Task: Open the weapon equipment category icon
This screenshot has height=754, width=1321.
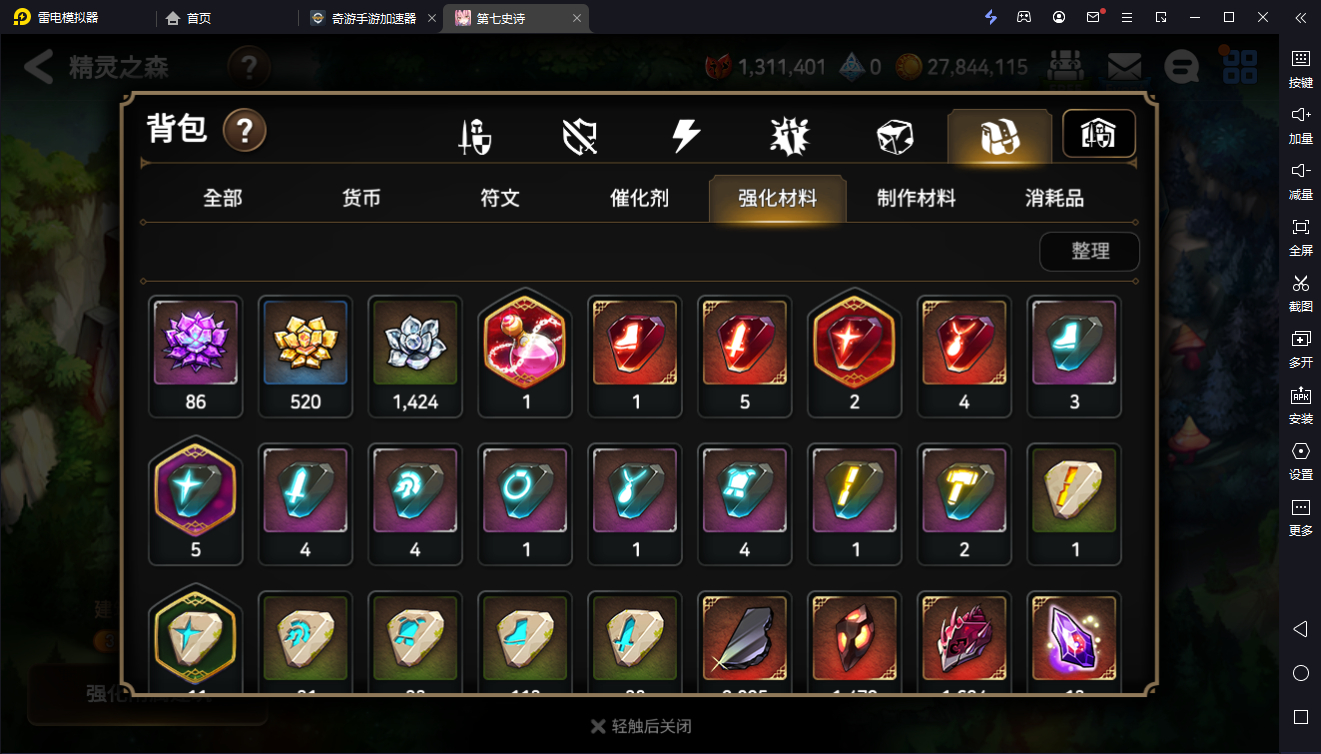Action: 474,136
